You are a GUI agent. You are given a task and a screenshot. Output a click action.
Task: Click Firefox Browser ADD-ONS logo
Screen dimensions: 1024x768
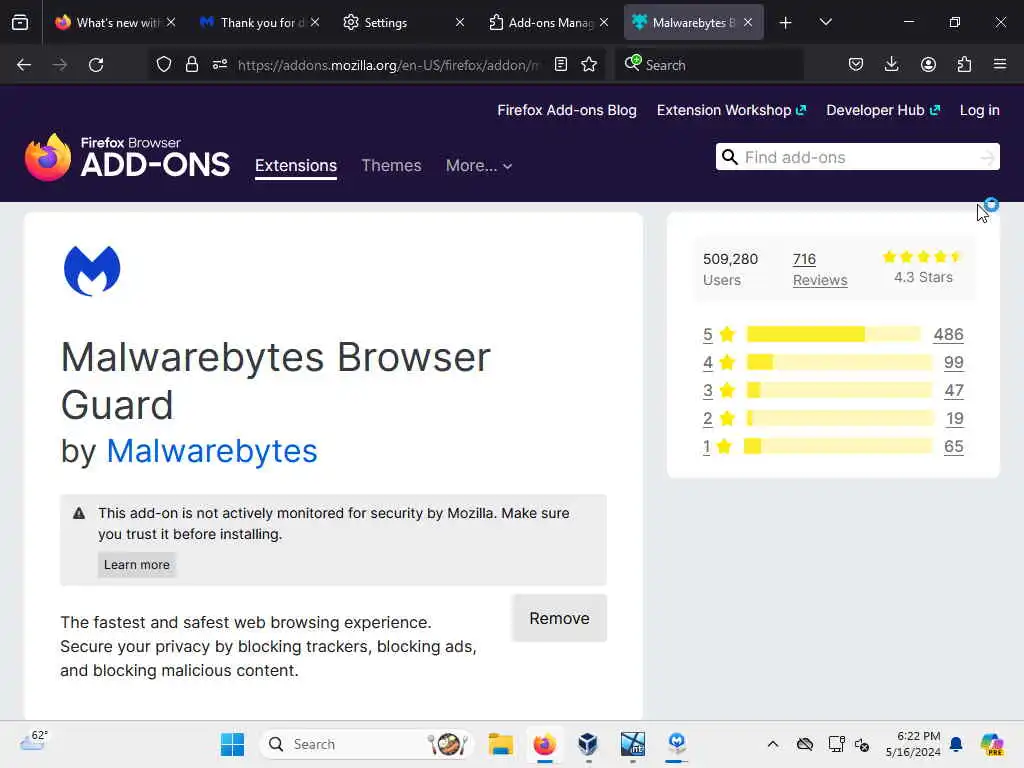[x=127, y=157]
